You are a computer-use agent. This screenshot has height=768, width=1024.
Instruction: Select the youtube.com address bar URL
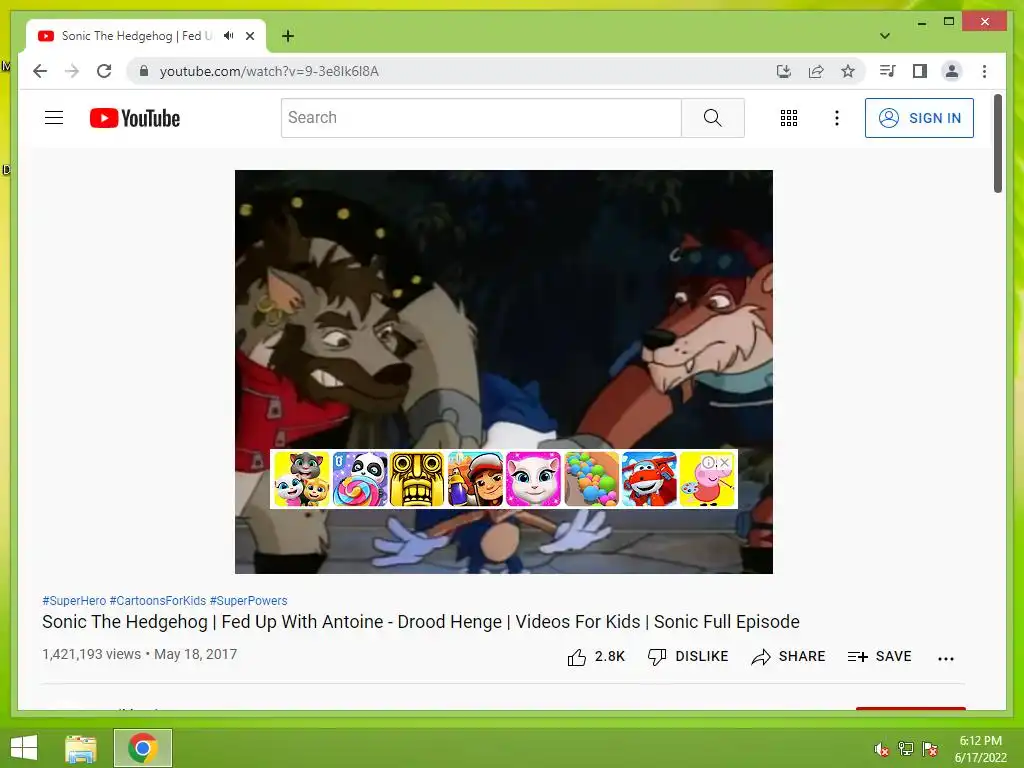(269, 71)
